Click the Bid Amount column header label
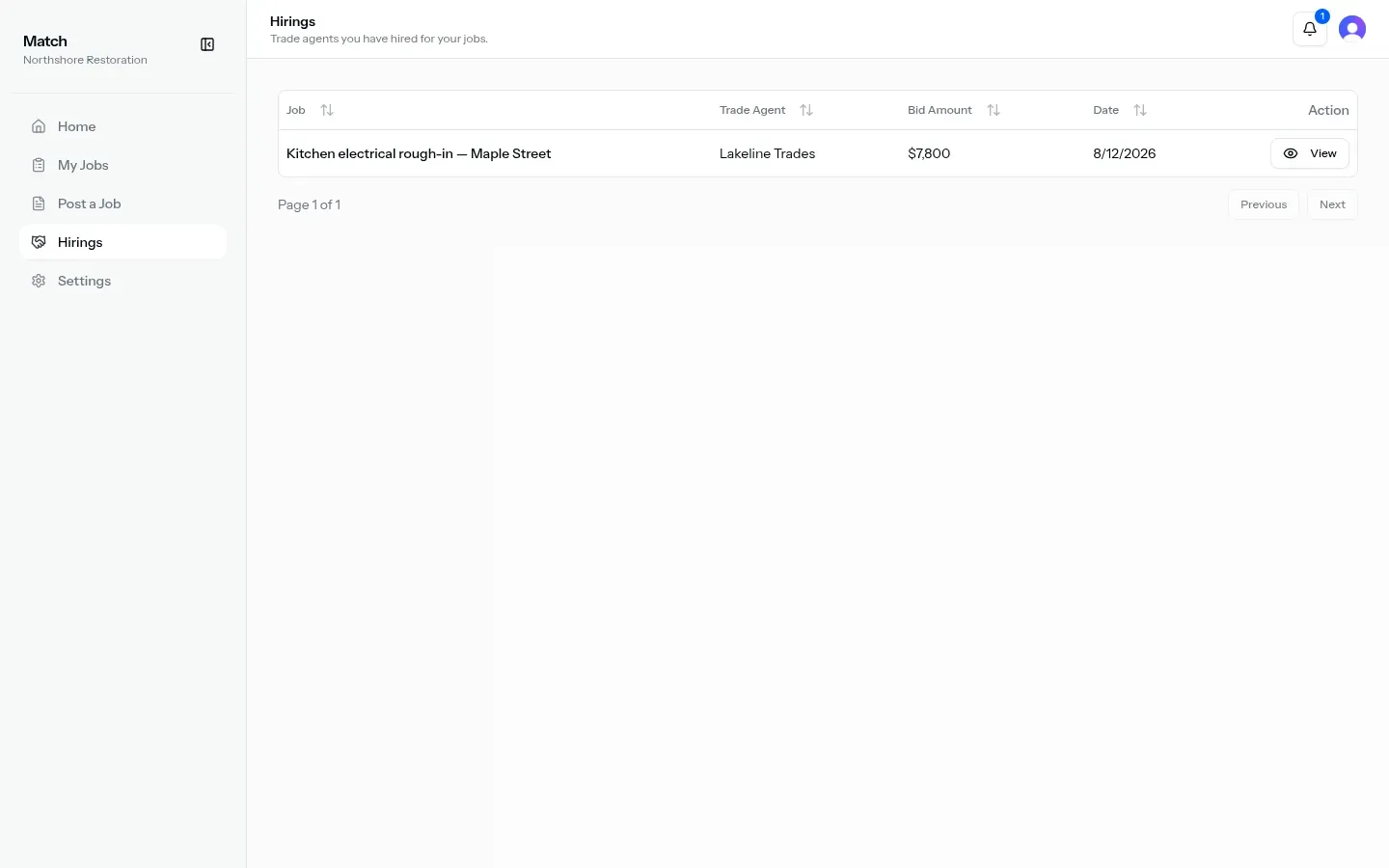The height and width of the screenshot is (868, 1389). (x=940, y=110)
